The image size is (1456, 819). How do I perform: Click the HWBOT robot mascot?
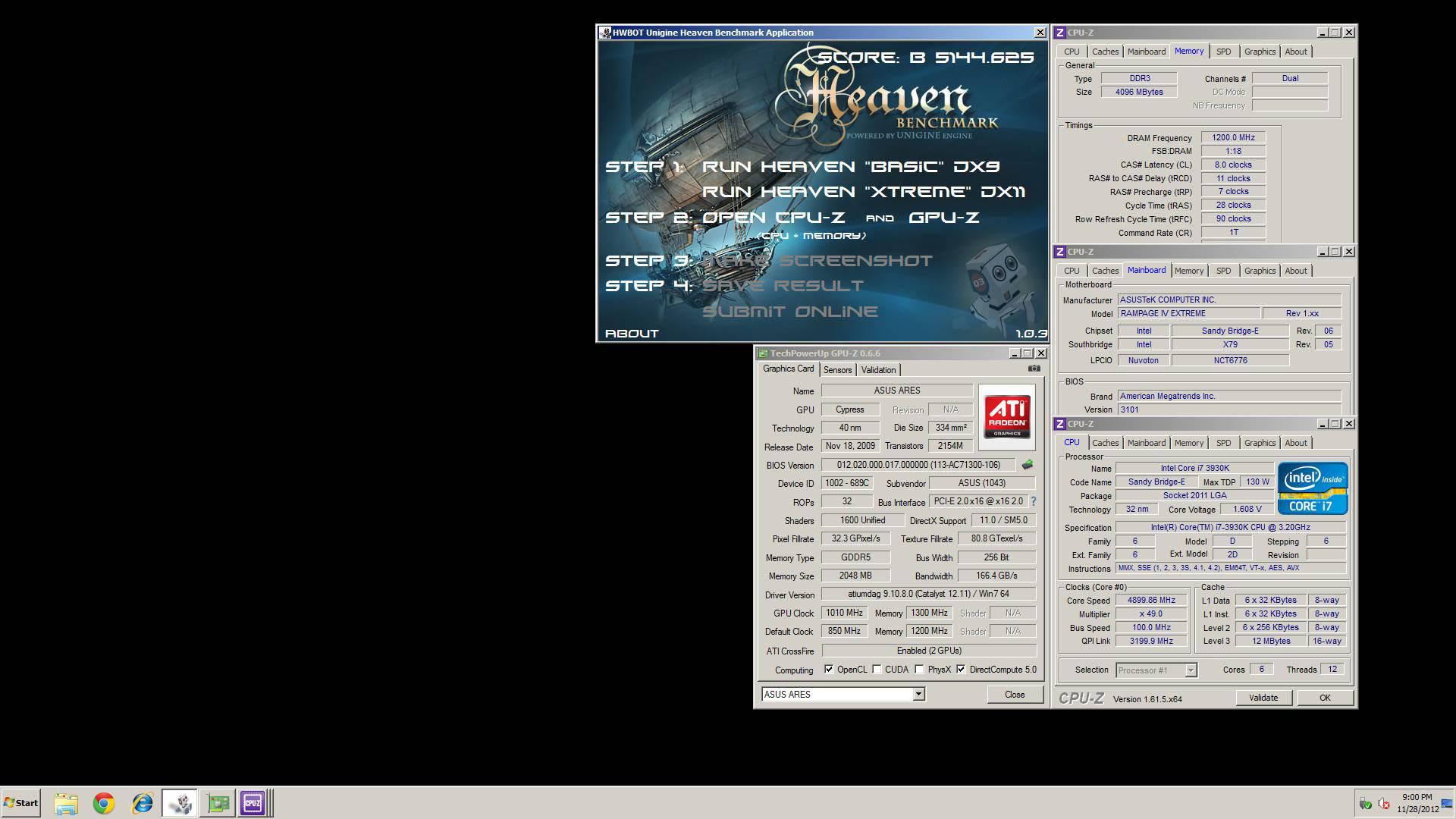pyautogui.click(x=999, y=287)
